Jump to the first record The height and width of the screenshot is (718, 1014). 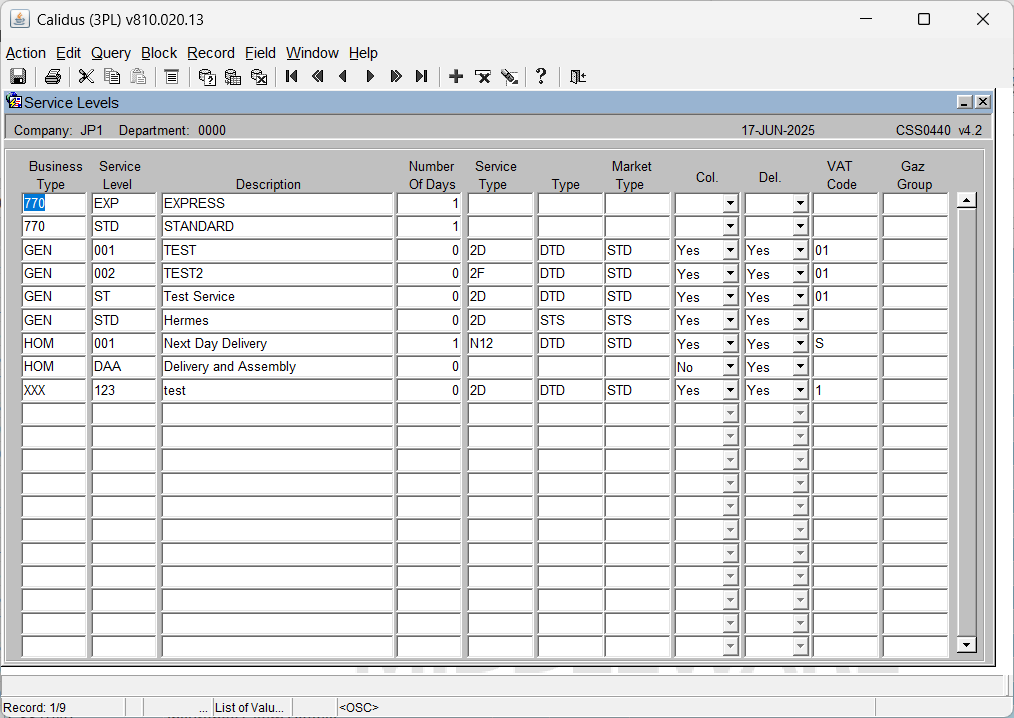pos(292,76)
